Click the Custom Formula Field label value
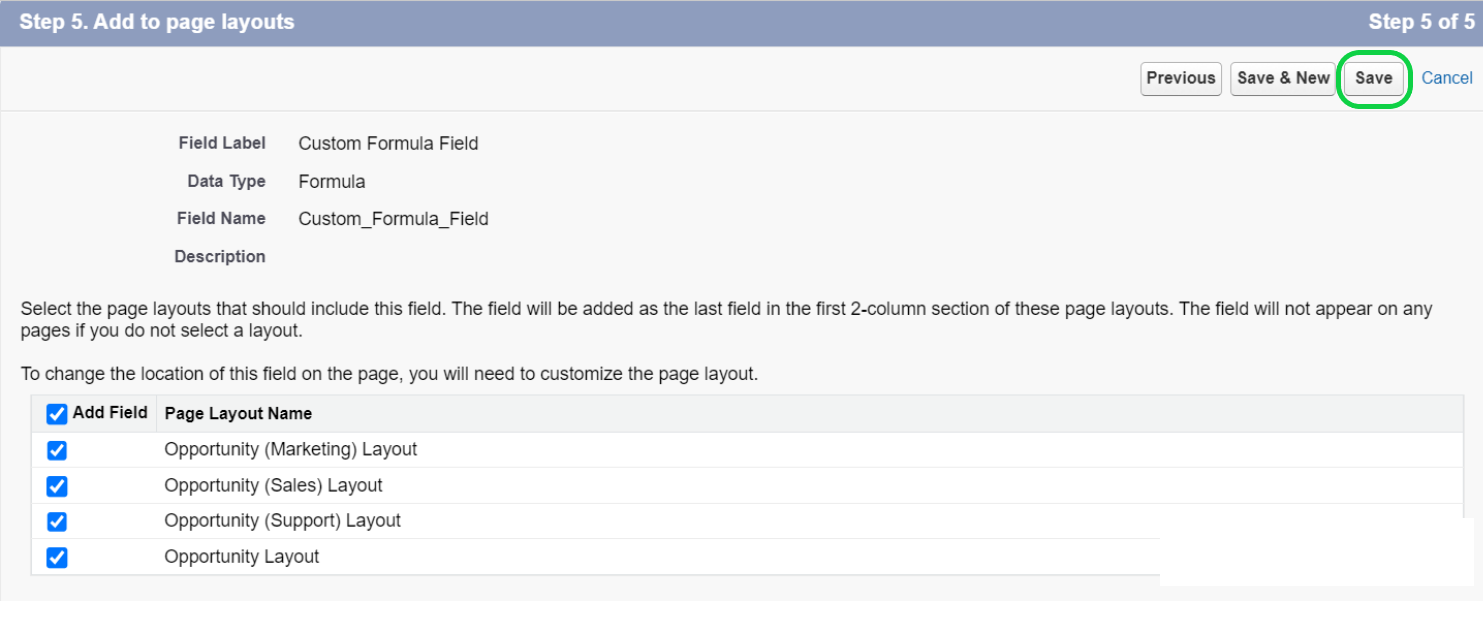Screen dimensions: 1483x619 (388, 143)
